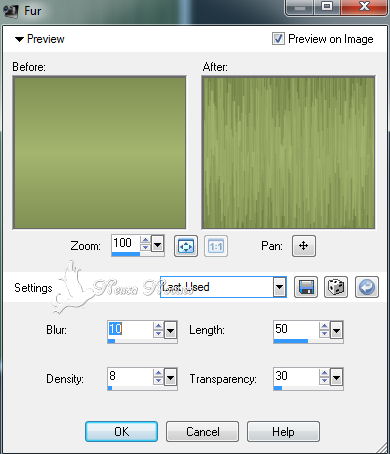Click the fit image to window icon
This screenshot has width=390, height=454.
coord(186,246)
